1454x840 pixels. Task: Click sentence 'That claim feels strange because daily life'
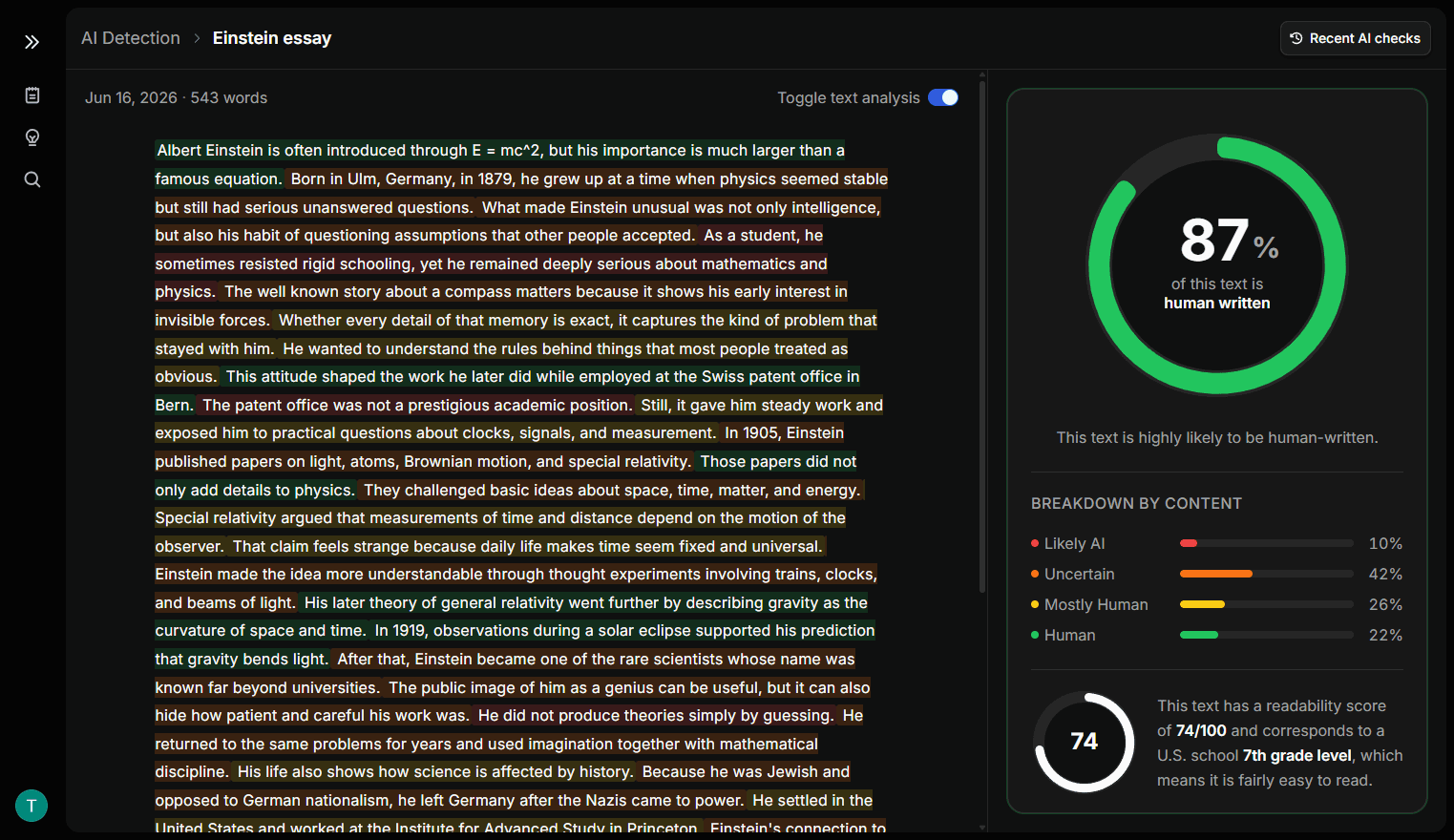pyautogui.click(x=527, y=546)
